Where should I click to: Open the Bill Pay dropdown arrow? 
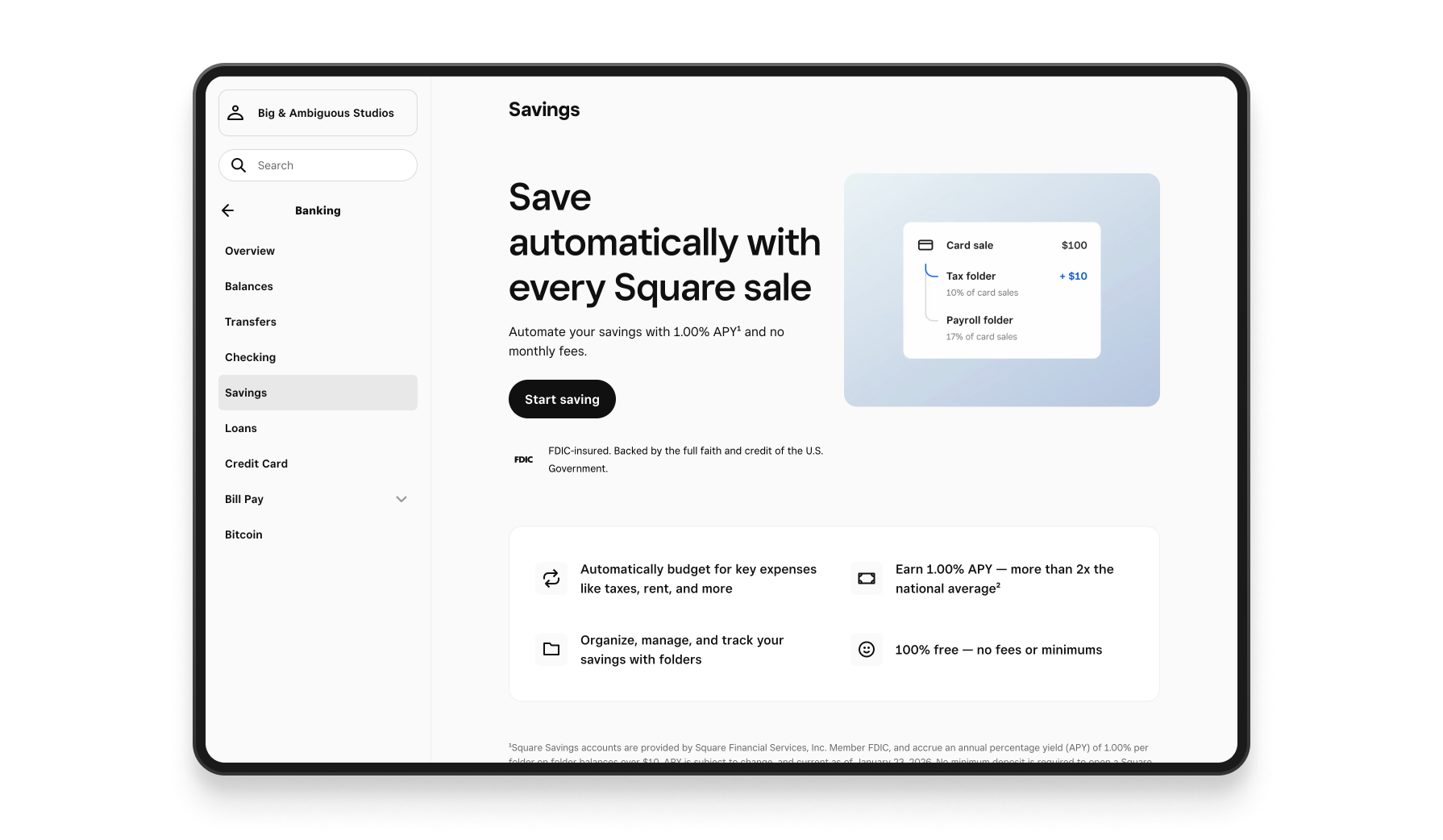[401, 499]
